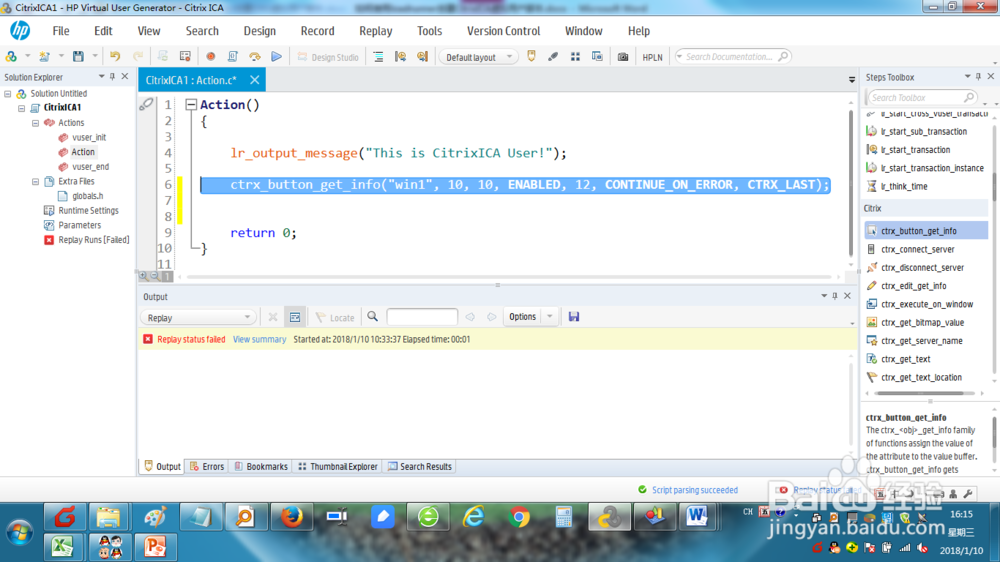Click the camera snapshot toolbar icon

click(623, 57)
